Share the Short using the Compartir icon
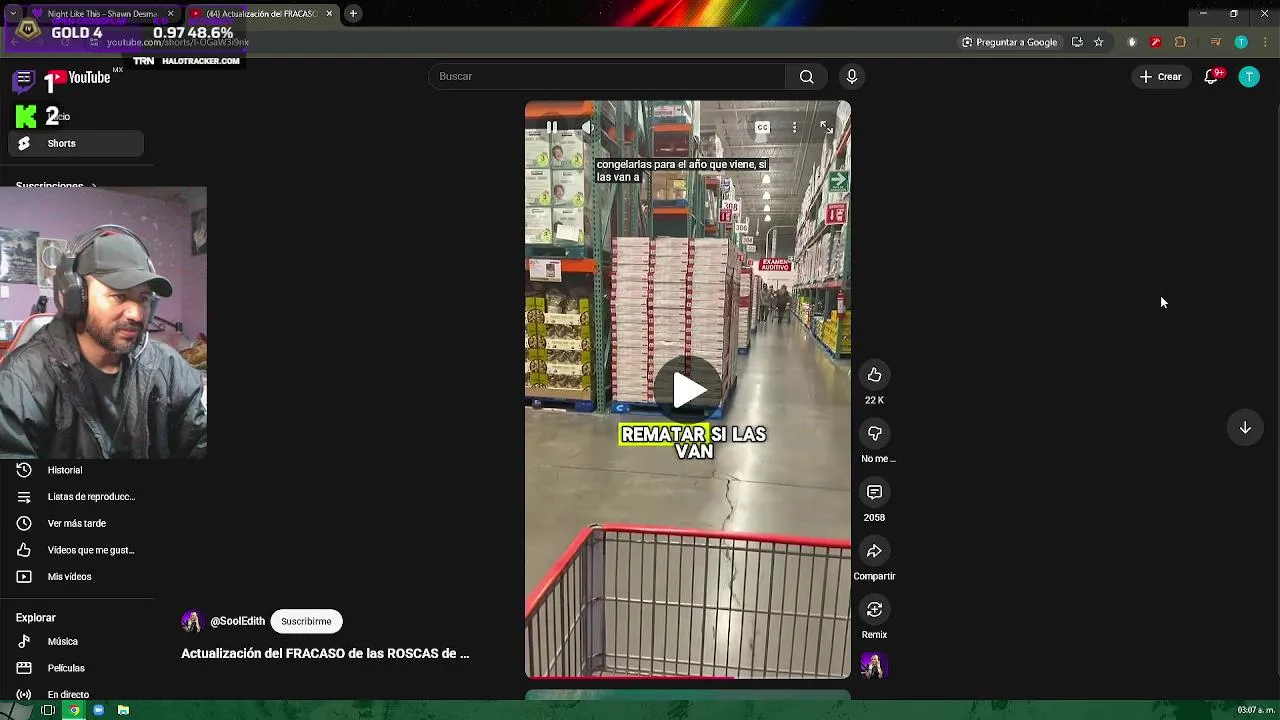1280x720 pixels. point(874,551)
